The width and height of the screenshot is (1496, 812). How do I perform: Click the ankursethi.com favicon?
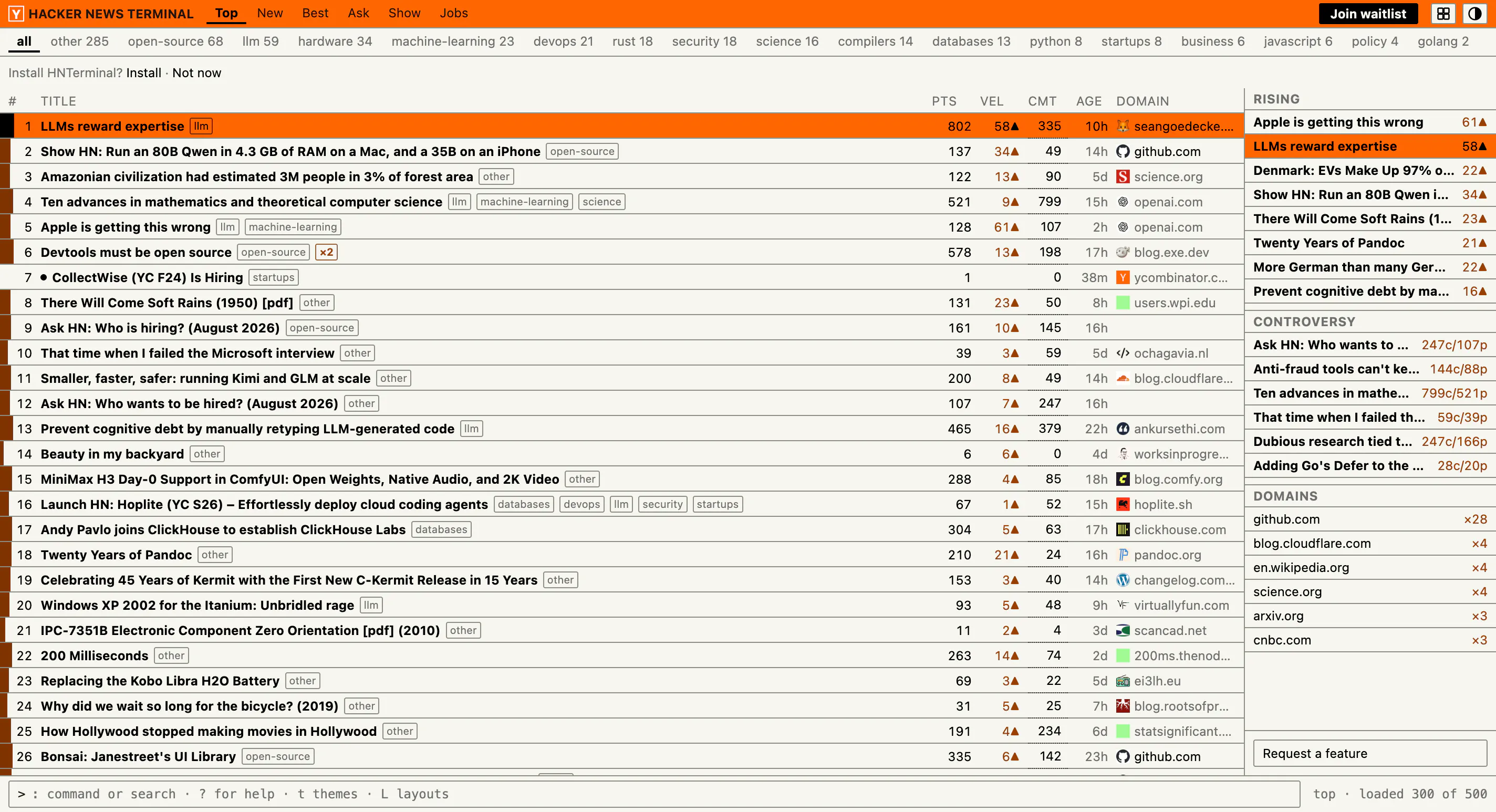click(1123, 429)
